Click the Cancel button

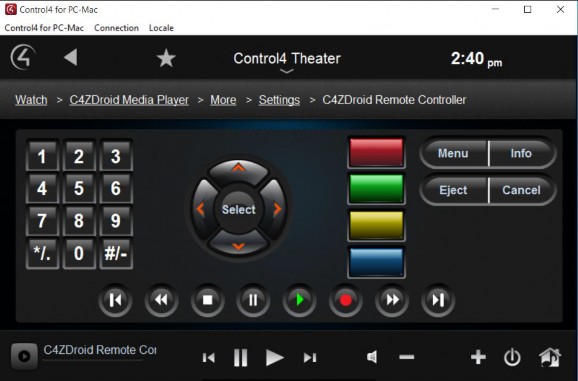pos(522,190)
